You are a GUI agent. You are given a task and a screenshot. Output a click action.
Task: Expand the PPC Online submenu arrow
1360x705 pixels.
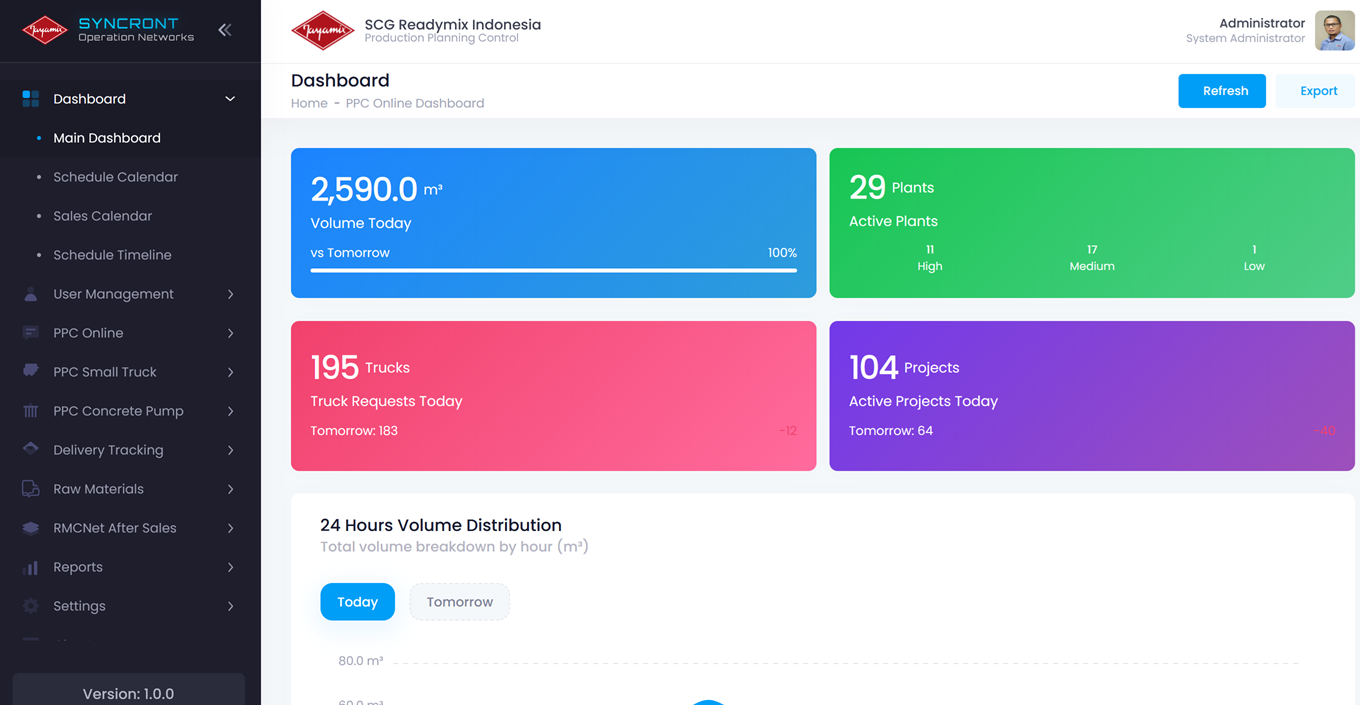click(230, 333)
